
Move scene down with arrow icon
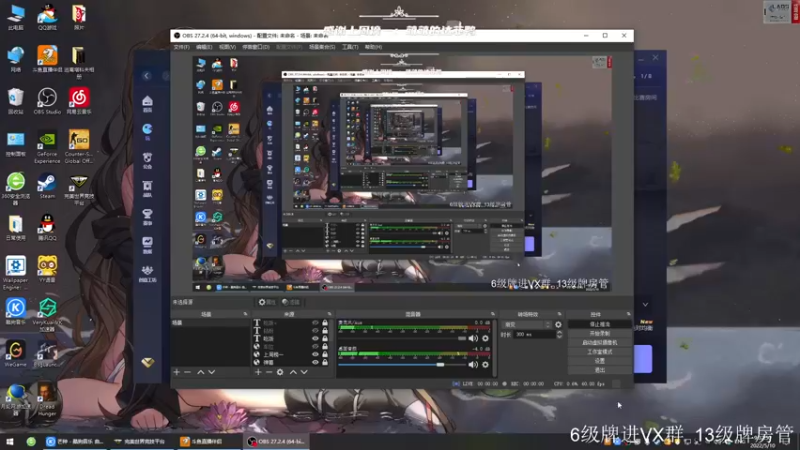[211, 372]
